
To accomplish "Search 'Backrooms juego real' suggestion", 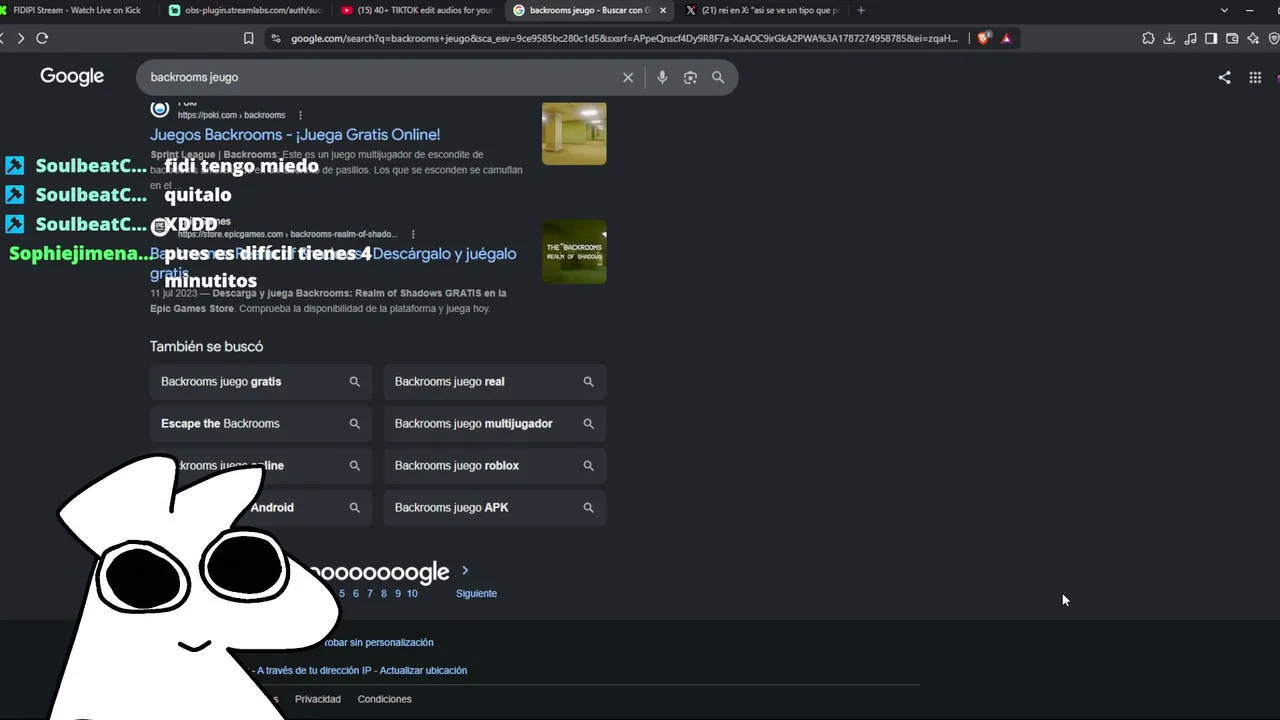I will [495, 382].
